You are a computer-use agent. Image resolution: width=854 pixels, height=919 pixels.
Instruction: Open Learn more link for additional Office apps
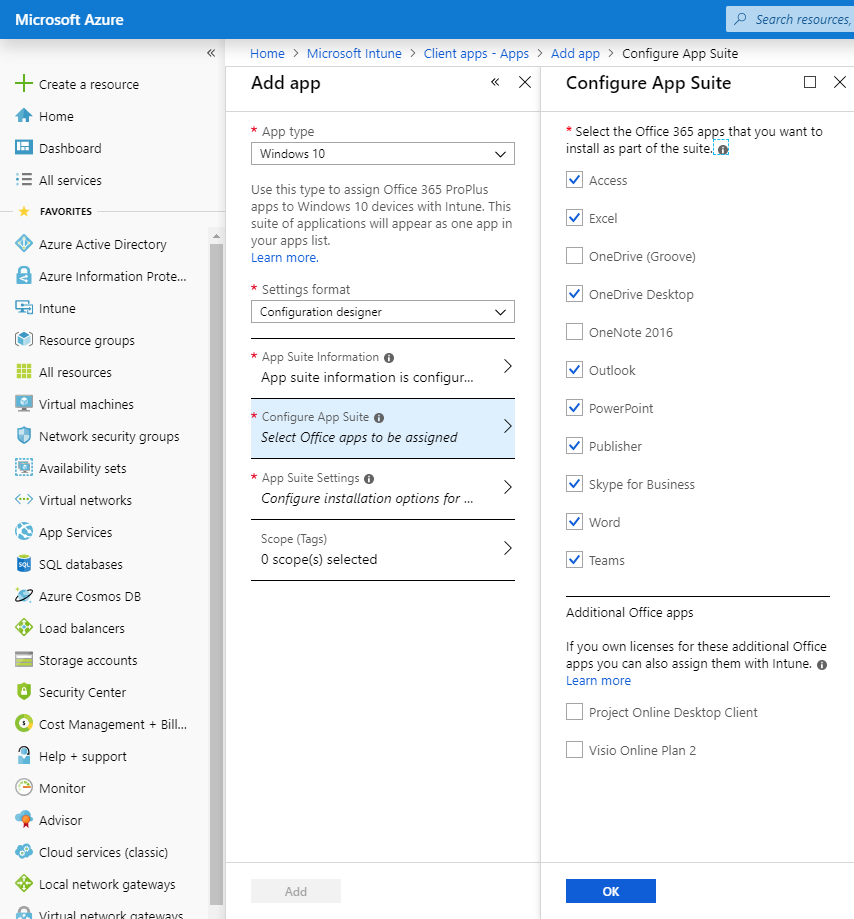[598, 680]
